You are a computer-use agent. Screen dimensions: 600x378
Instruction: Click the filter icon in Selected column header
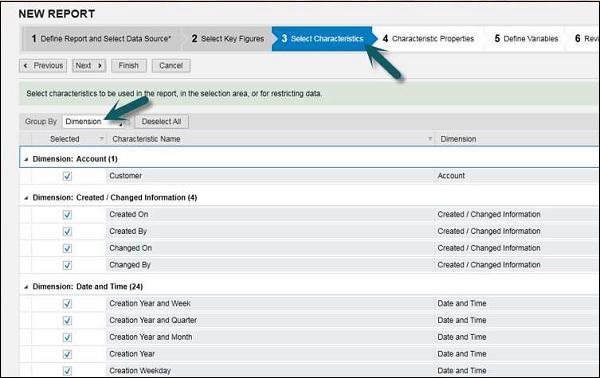pyautogui.click(x=101, y=139)
